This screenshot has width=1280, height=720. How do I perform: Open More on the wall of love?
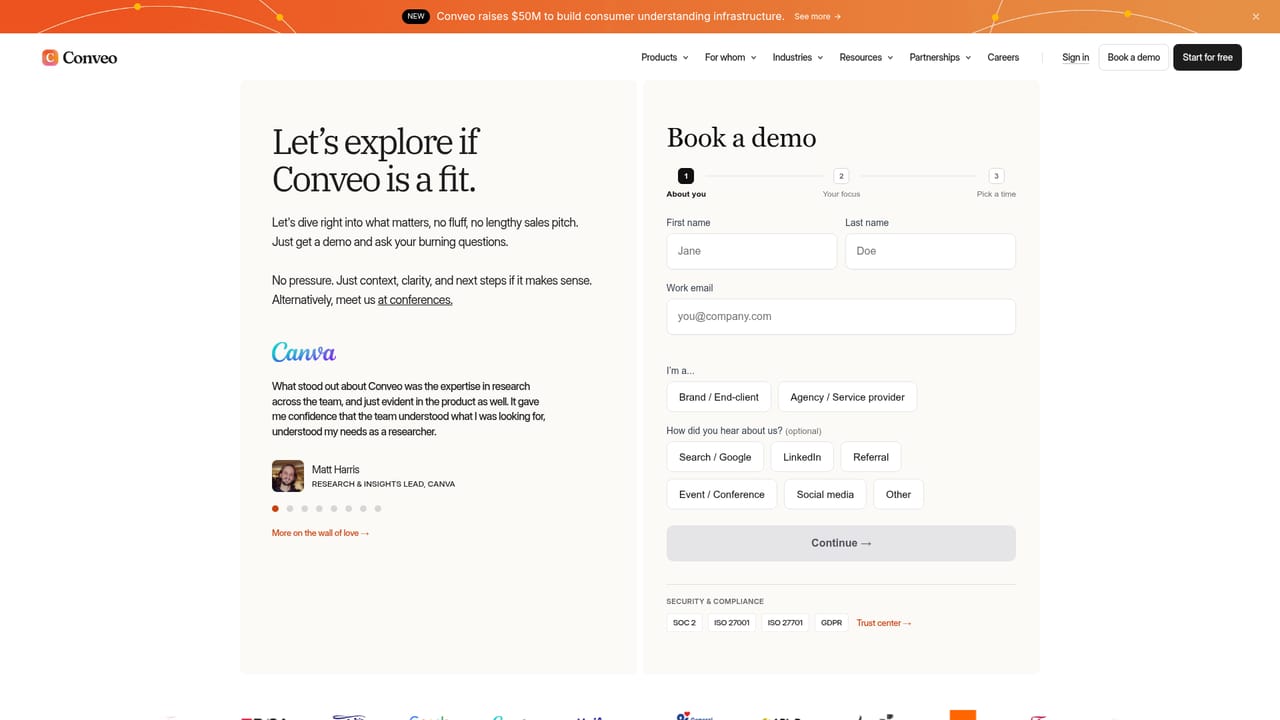tap(321, 533)
